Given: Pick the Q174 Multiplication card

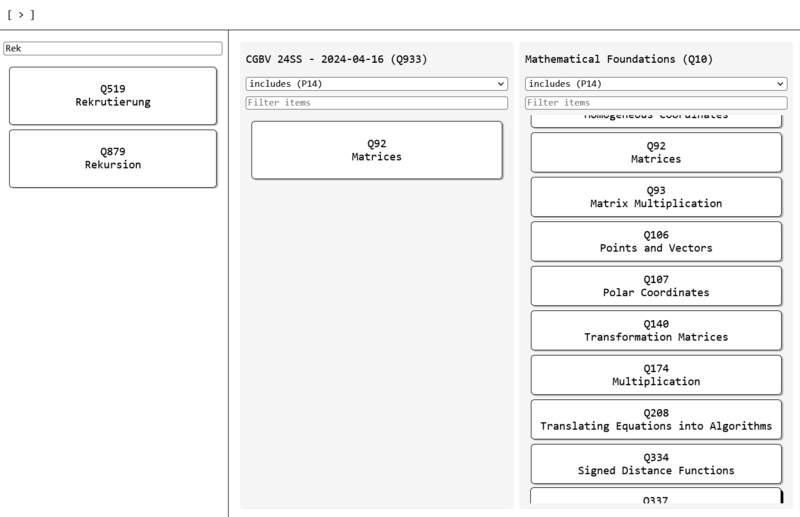Looking at the screenshot, I should tap(656, 375).
